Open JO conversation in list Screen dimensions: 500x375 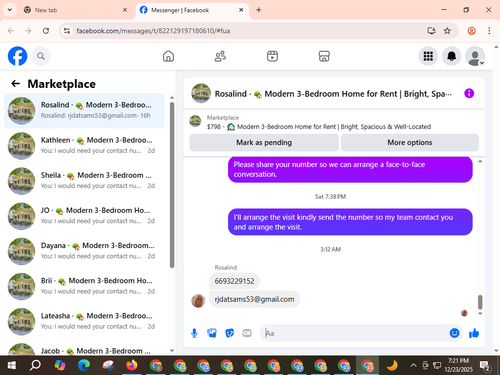pos(84,216)
